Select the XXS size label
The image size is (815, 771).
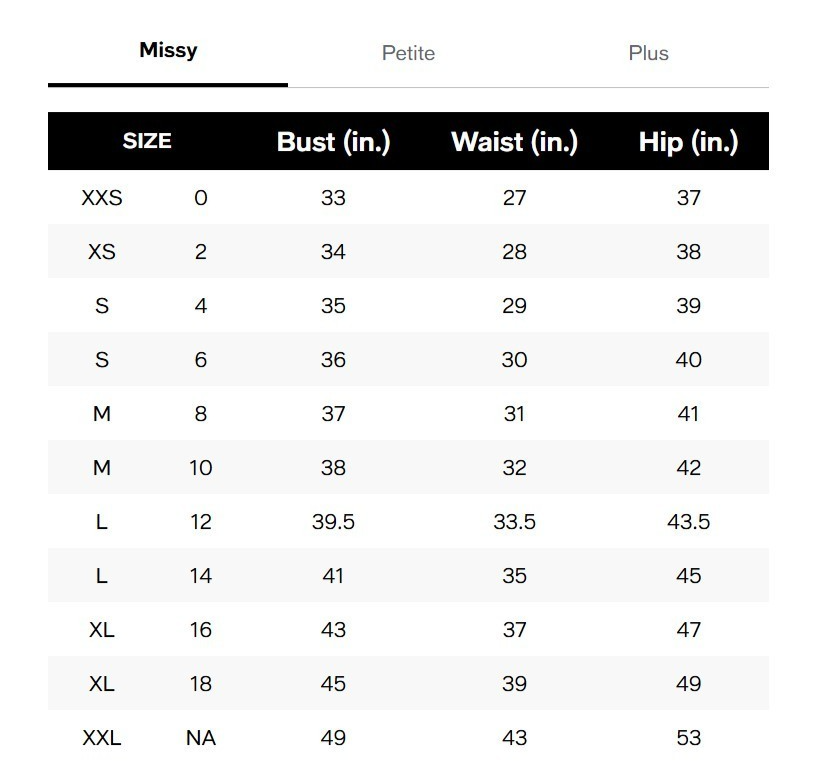(x=102, y=198)
